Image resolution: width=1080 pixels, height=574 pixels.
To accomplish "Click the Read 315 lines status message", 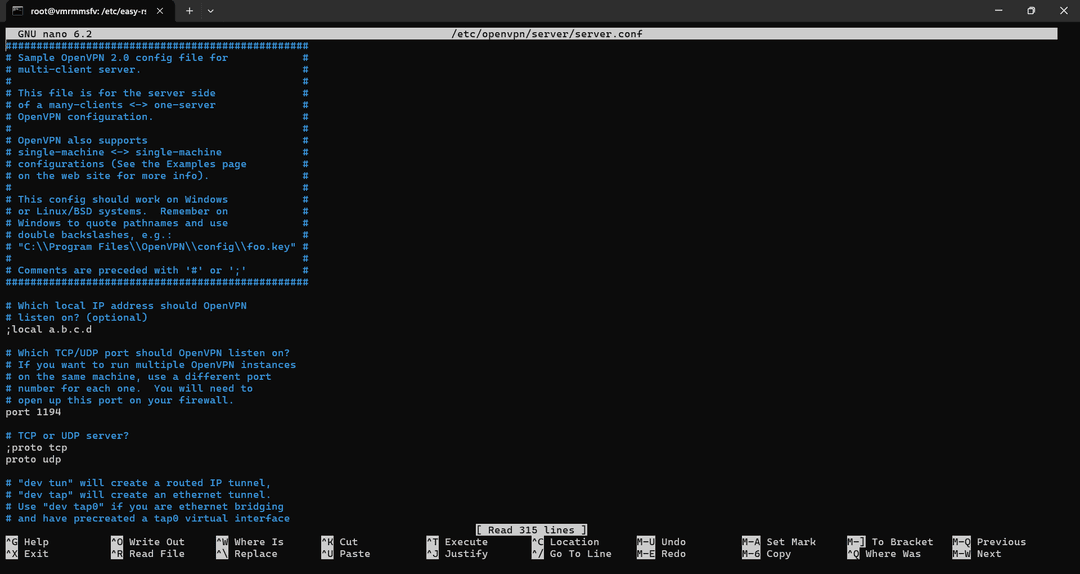I will tap(531, 530).
